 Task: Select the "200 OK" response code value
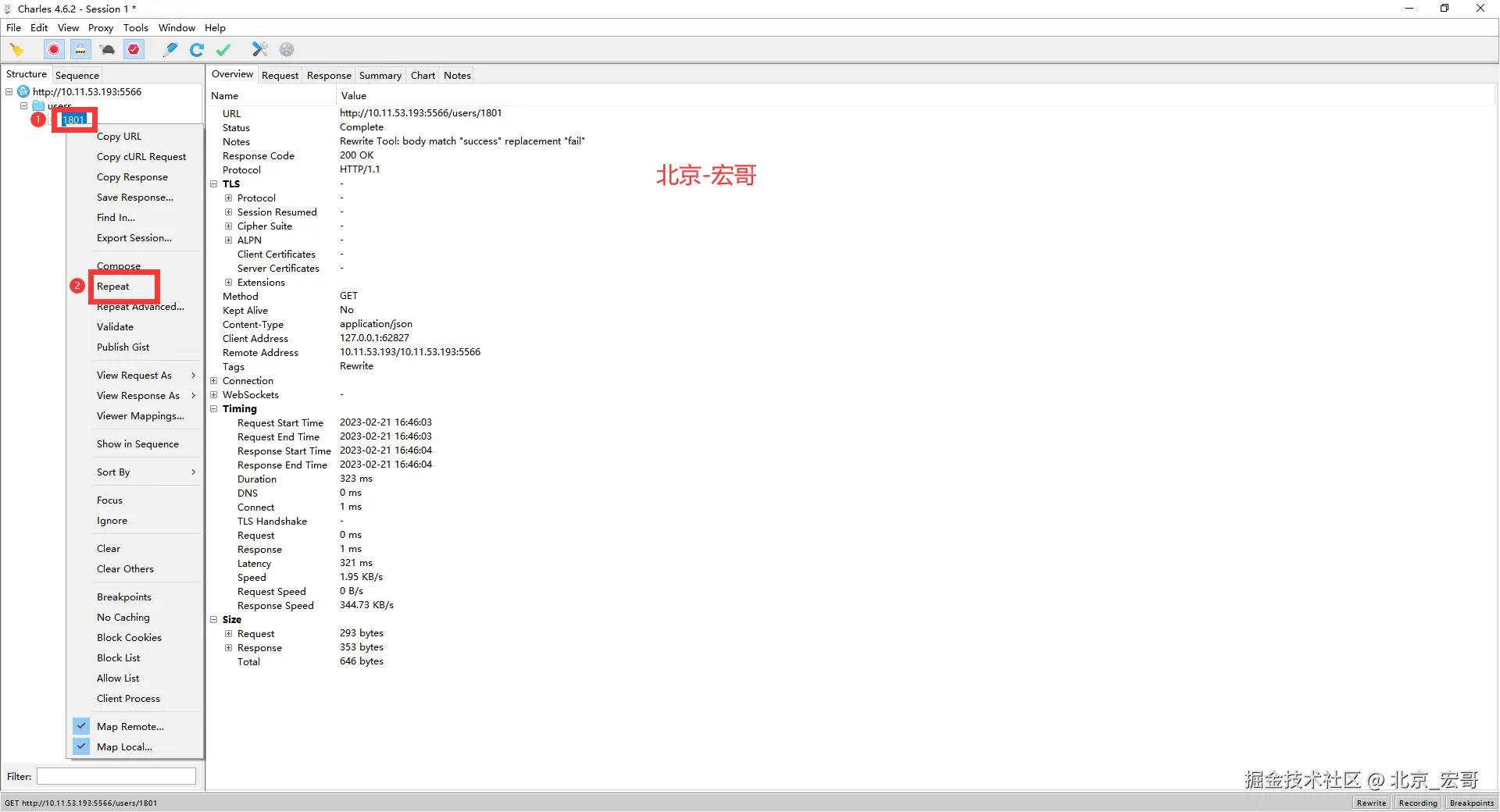[x=356, y=155]
